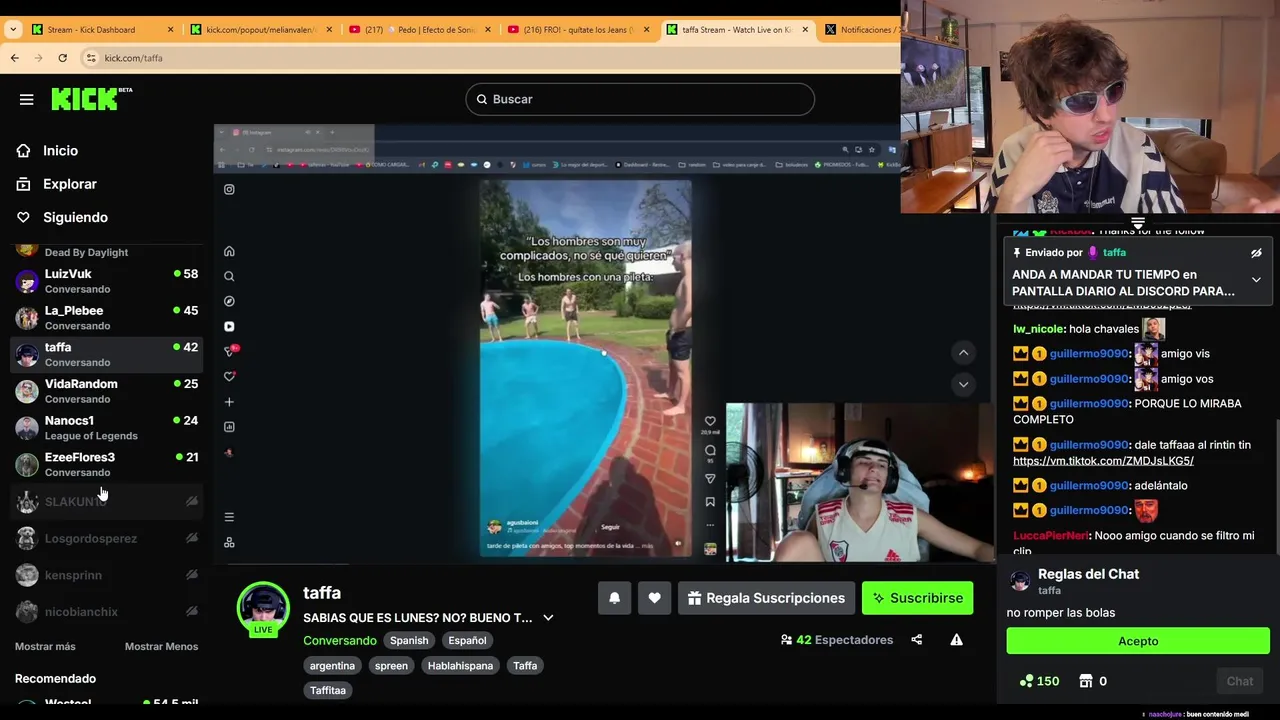The image size is (1280, 720).
Task: Click the share icon near Espectadores
Action: point(917,640)
